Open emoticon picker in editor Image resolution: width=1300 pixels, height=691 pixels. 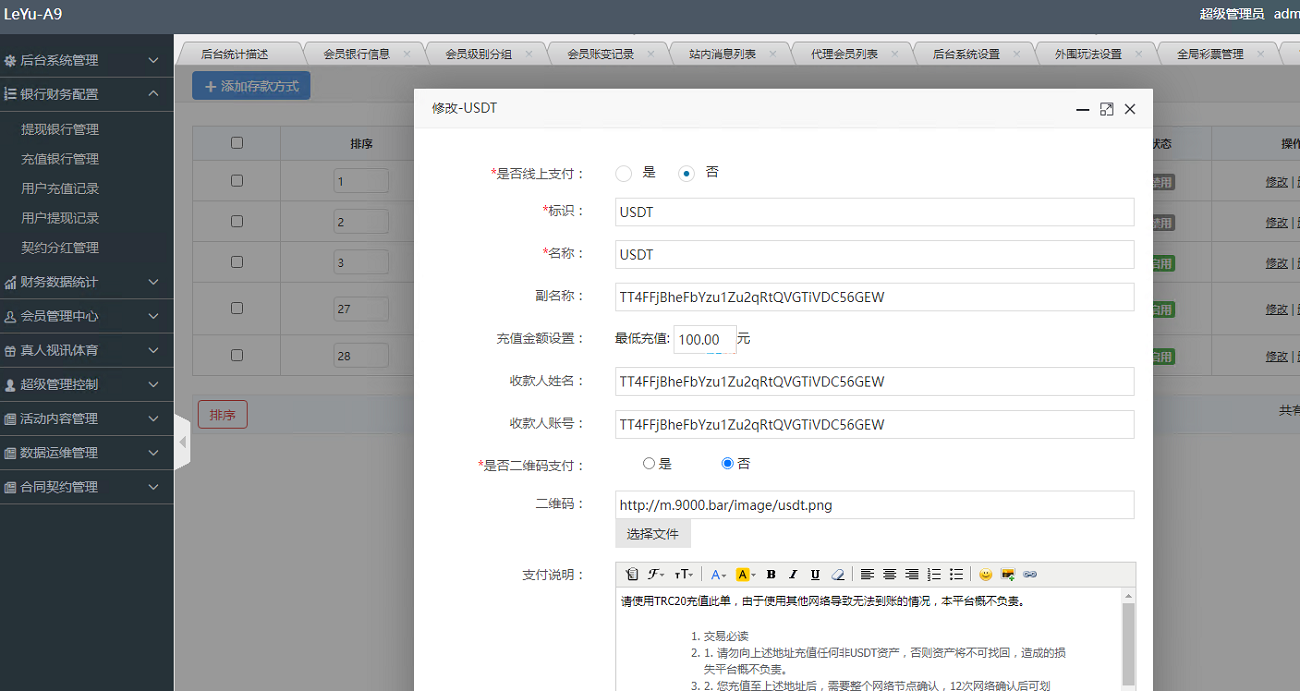pos(985,574)
